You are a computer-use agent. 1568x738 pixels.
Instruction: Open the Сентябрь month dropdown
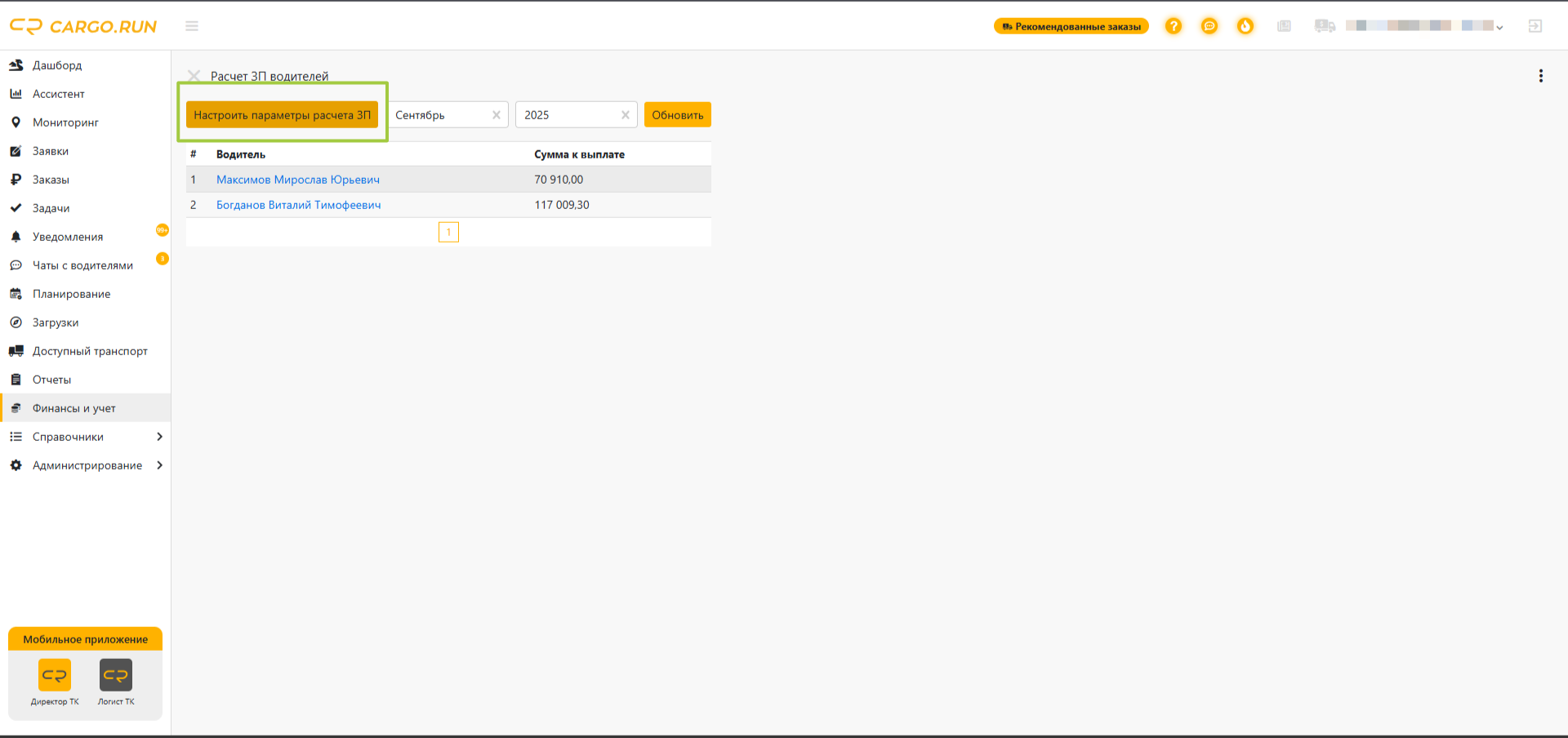448,115
